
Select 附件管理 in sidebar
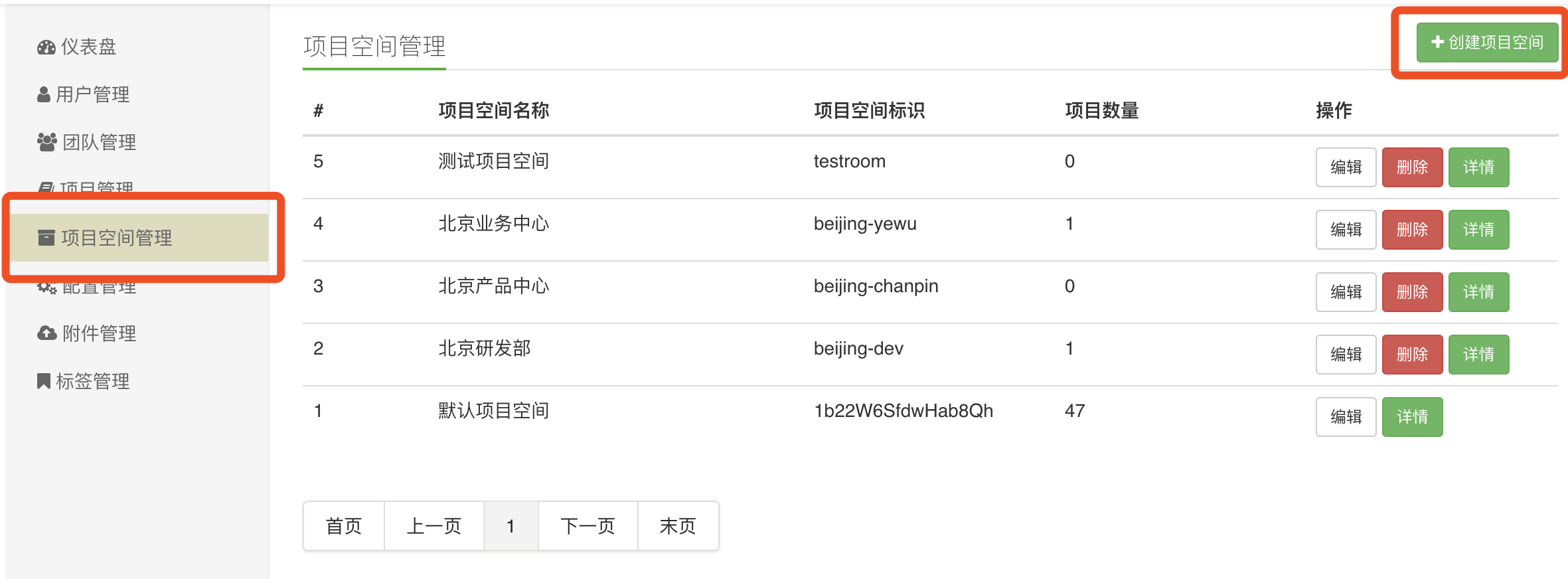coord(99,333)
